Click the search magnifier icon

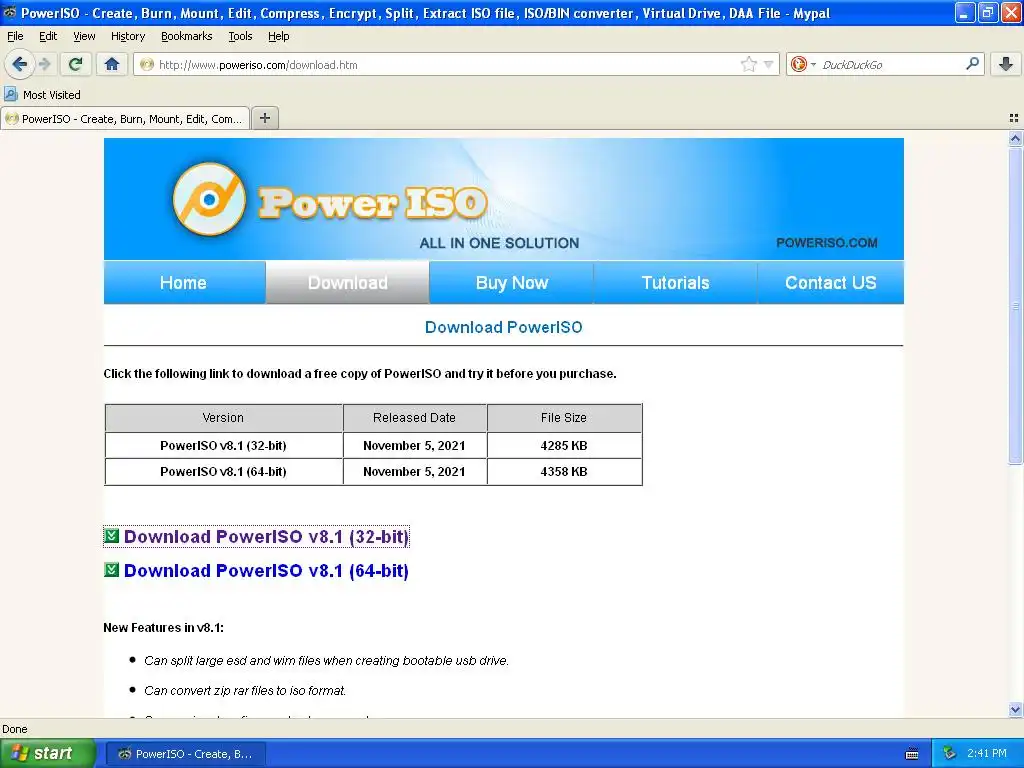[972, 63]
